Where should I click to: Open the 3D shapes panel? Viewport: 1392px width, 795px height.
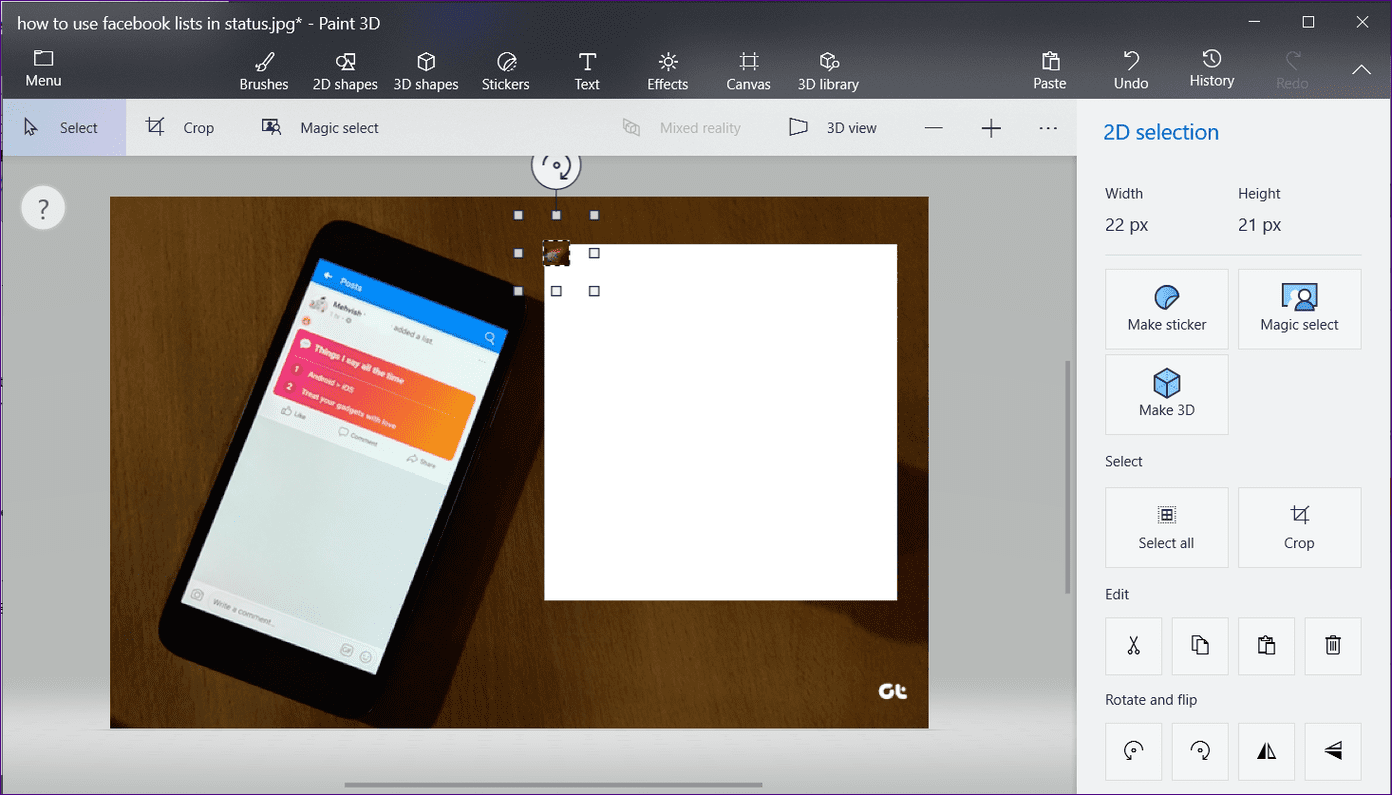pos(426,71)
